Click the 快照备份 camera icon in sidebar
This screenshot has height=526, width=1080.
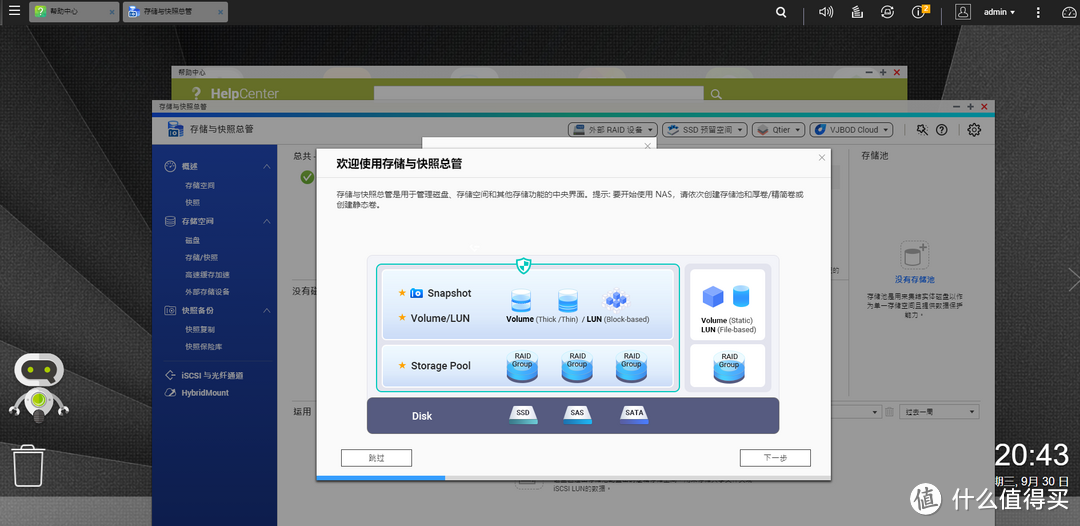click(170, 311)
